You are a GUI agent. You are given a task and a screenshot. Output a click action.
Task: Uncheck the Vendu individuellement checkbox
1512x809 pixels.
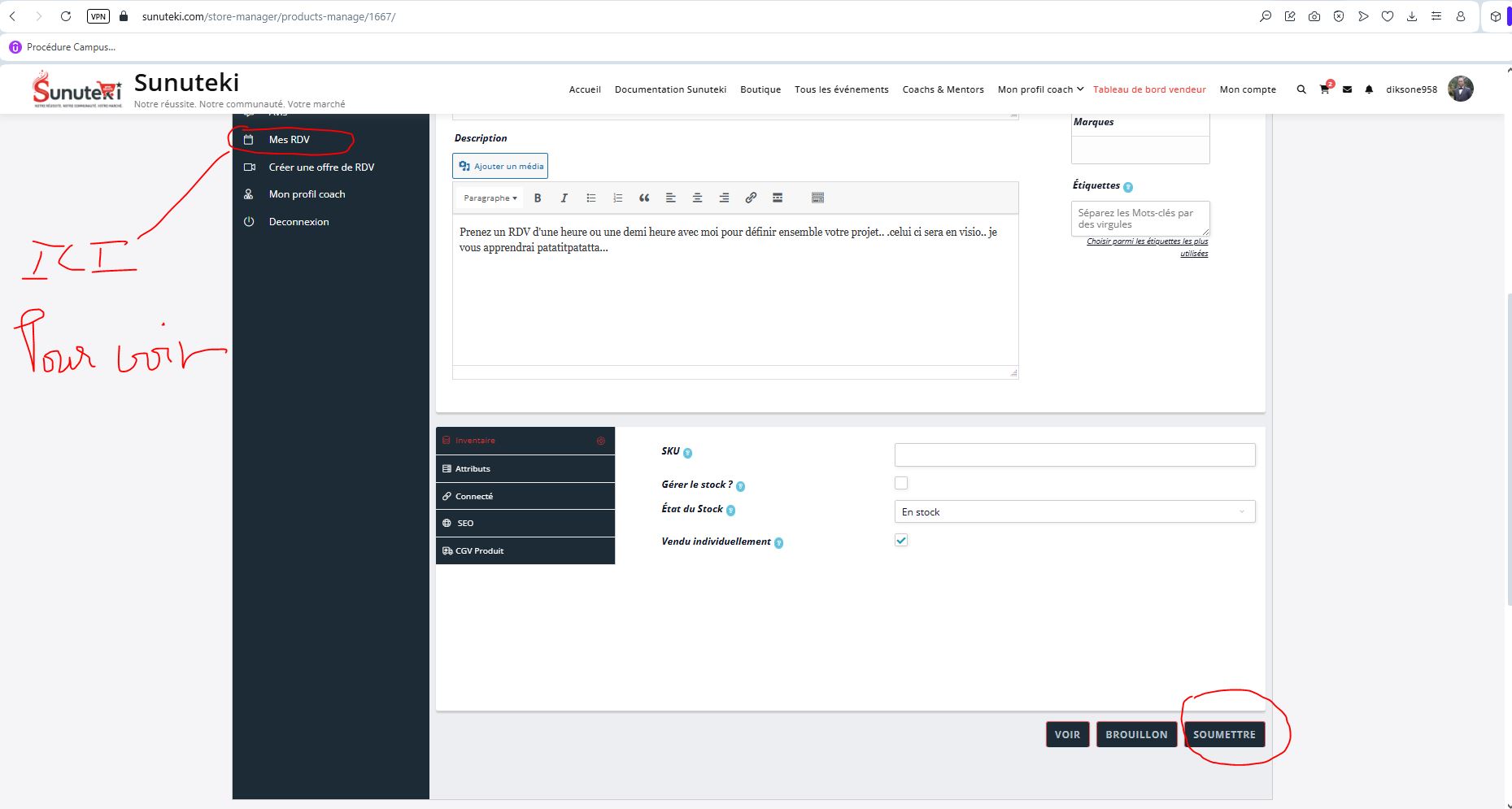click(x=901, y=541)
